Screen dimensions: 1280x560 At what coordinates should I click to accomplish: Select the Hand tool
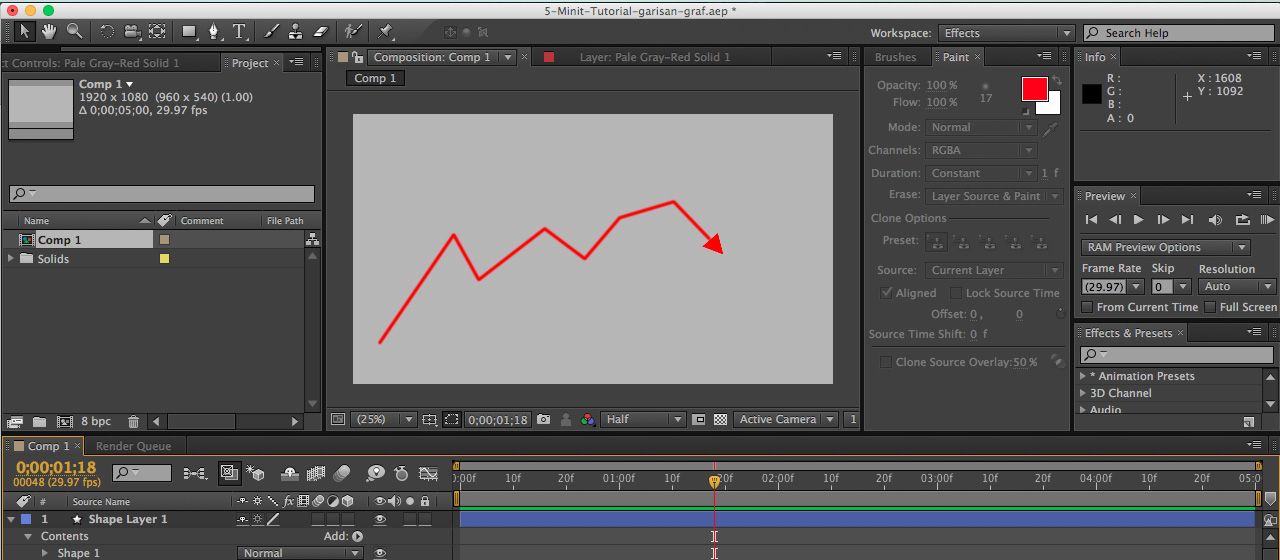(x=49, y=32)
